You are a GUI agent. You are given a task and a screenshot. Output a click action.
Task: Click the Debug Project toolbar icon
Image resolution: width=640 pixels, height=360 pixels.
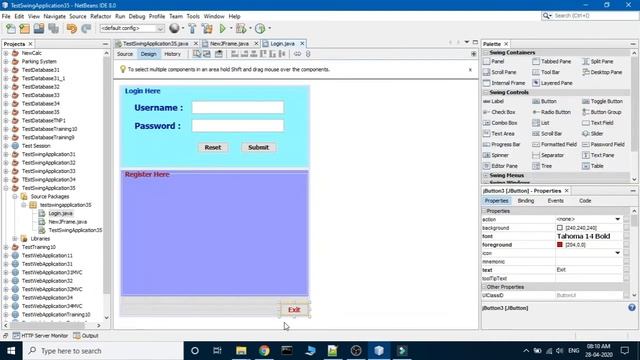click(x=241, y=29)
